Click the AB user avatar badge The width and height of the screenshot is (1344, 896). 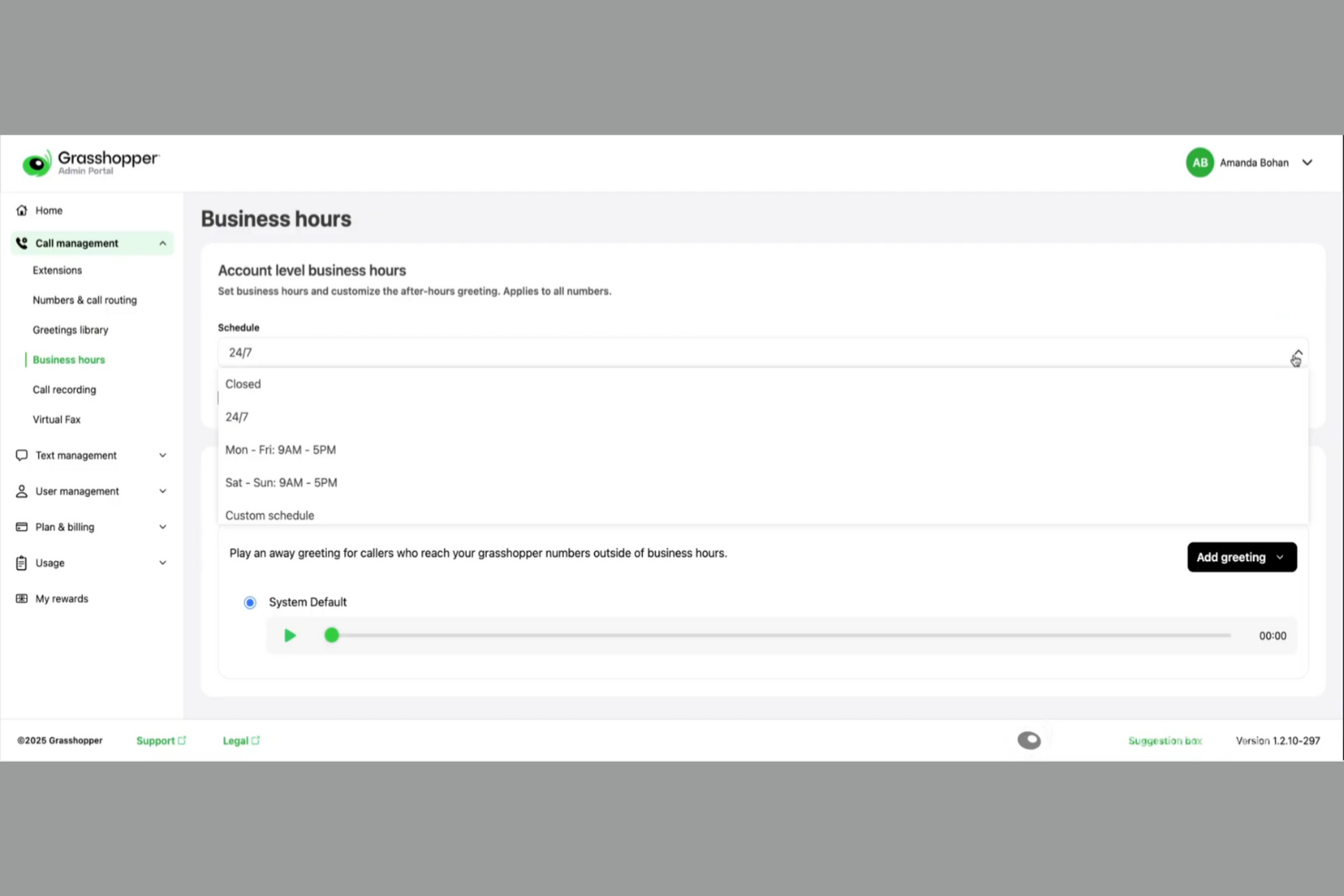coord(1200,162)
